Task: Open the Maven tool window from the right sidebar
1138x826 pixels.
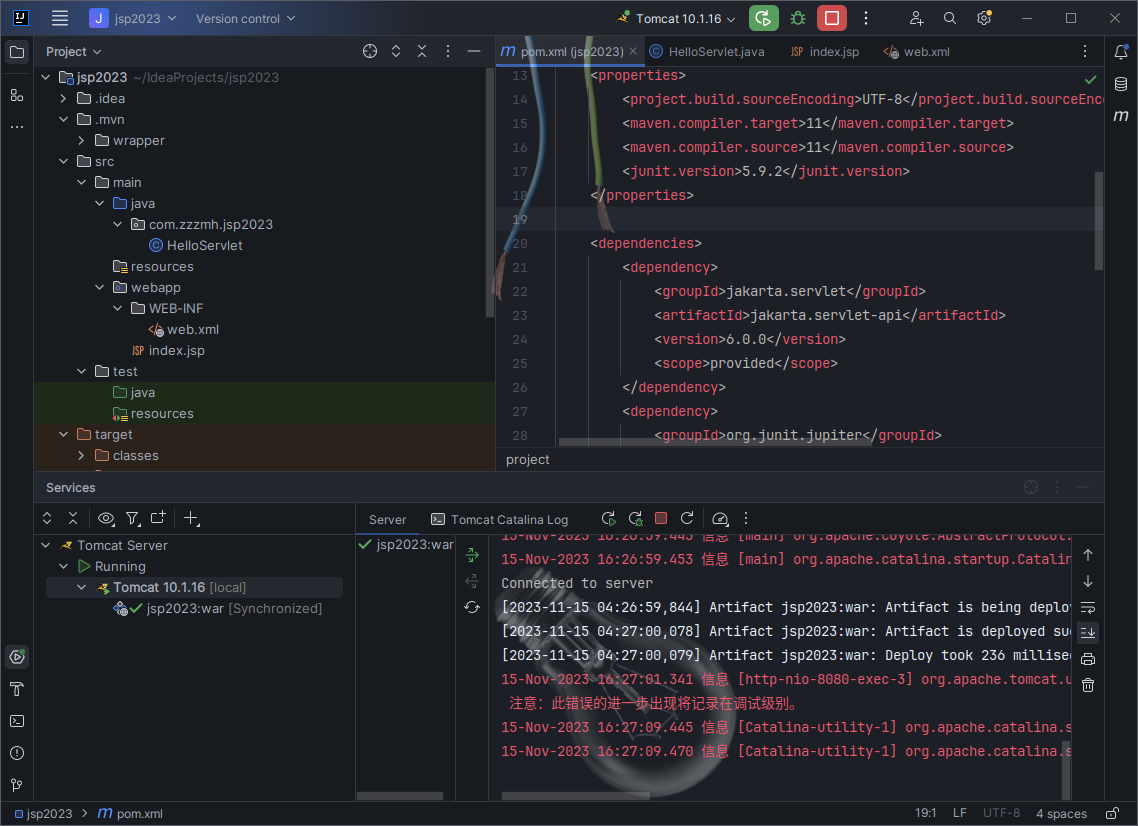Action: tap(1121, 116)
